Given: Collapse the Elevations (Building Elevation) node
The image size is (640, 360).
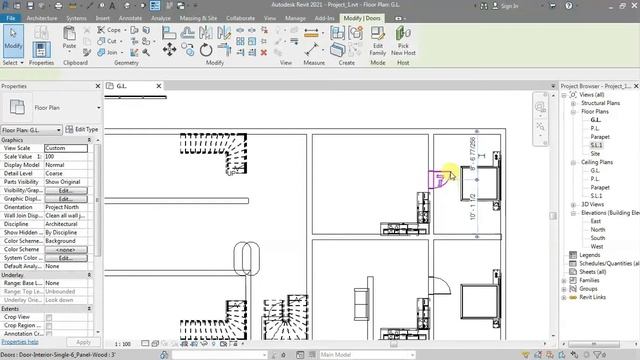Looking at the screenshot, I should point(573,213).
